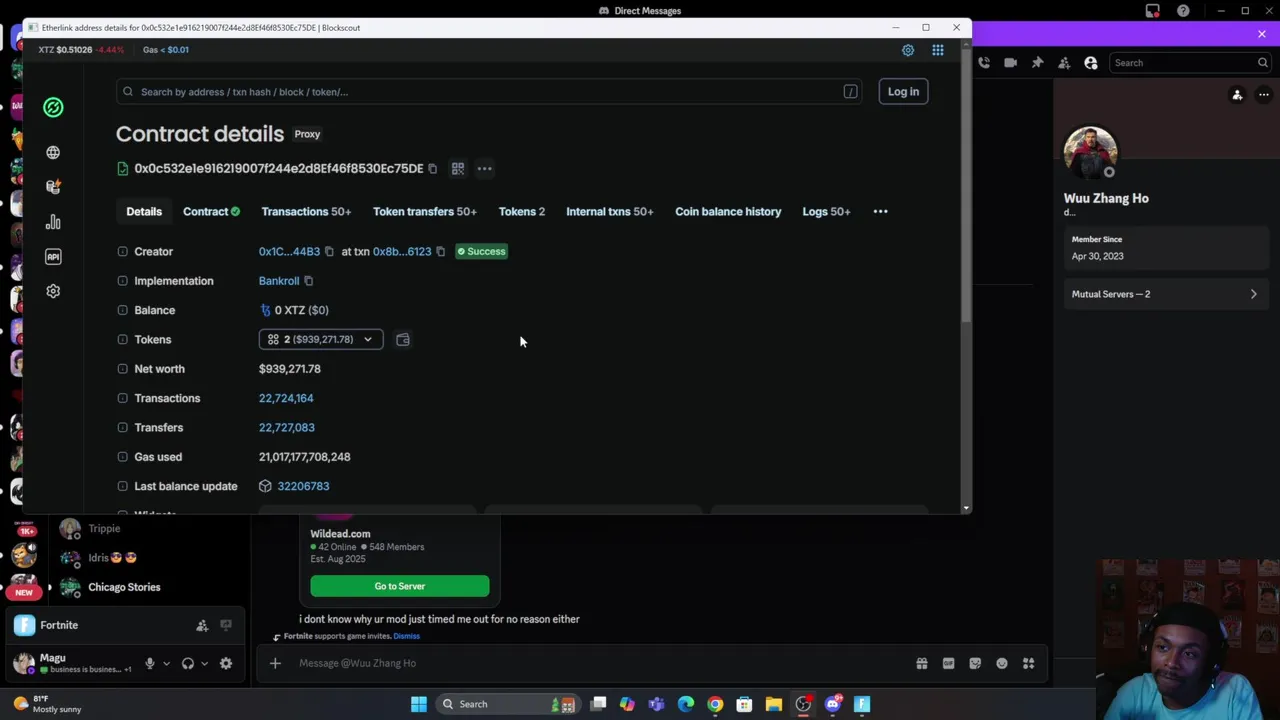Open transfers count 22,727,083 link
The height and width of the screenshot is (720, 1280).
pyautogui.click(x=287, y=428)
